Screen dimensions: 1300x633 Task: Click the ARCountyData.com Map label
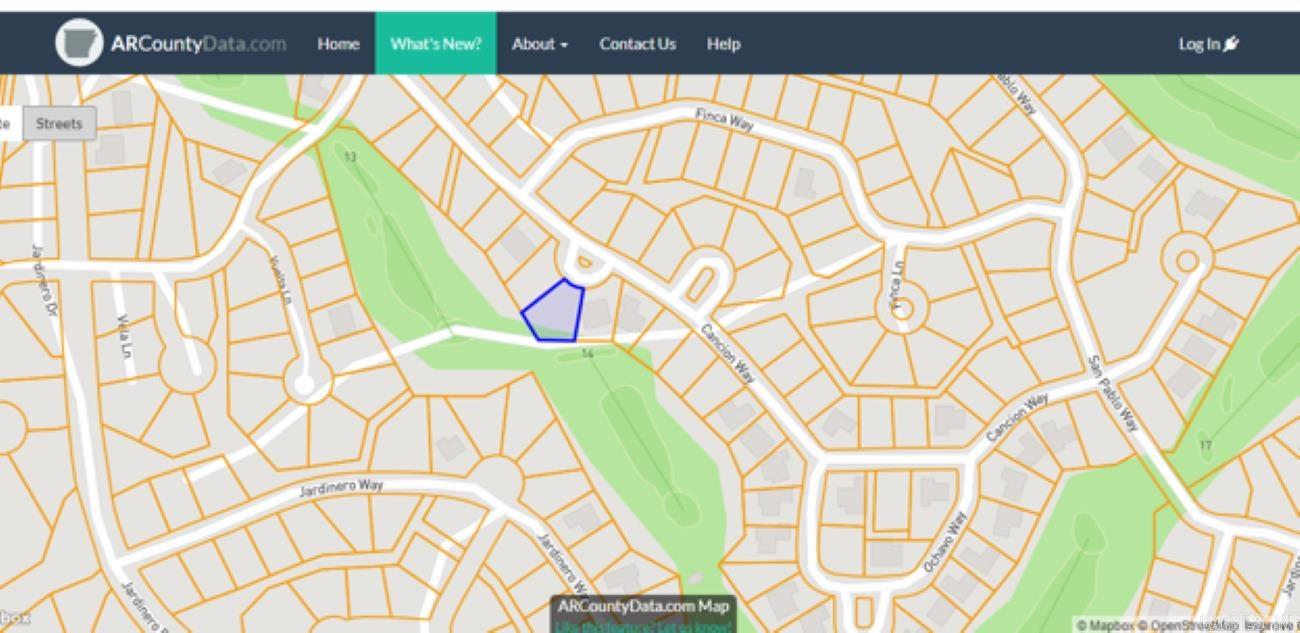pyautogui.click(x=644, y=606)
